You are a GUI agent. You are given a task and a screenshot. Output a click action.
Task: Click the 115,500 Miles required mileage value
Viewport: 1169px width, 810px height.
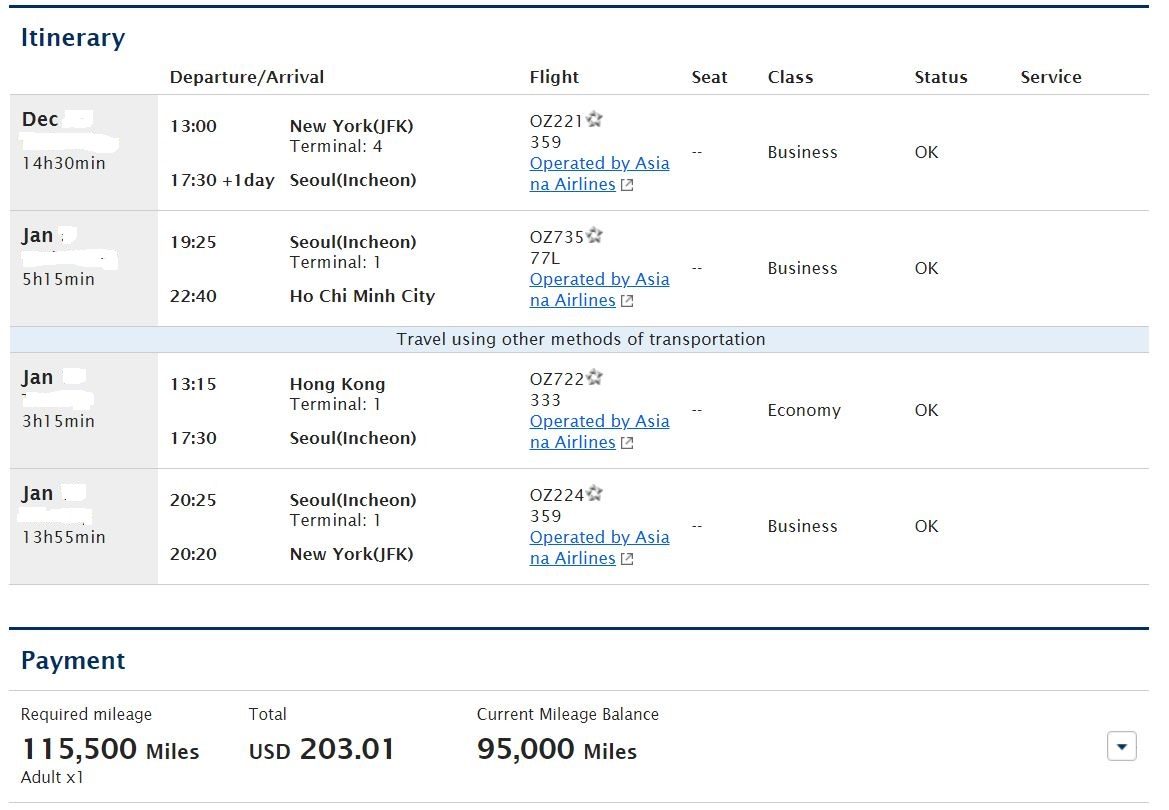click(110, 749)
